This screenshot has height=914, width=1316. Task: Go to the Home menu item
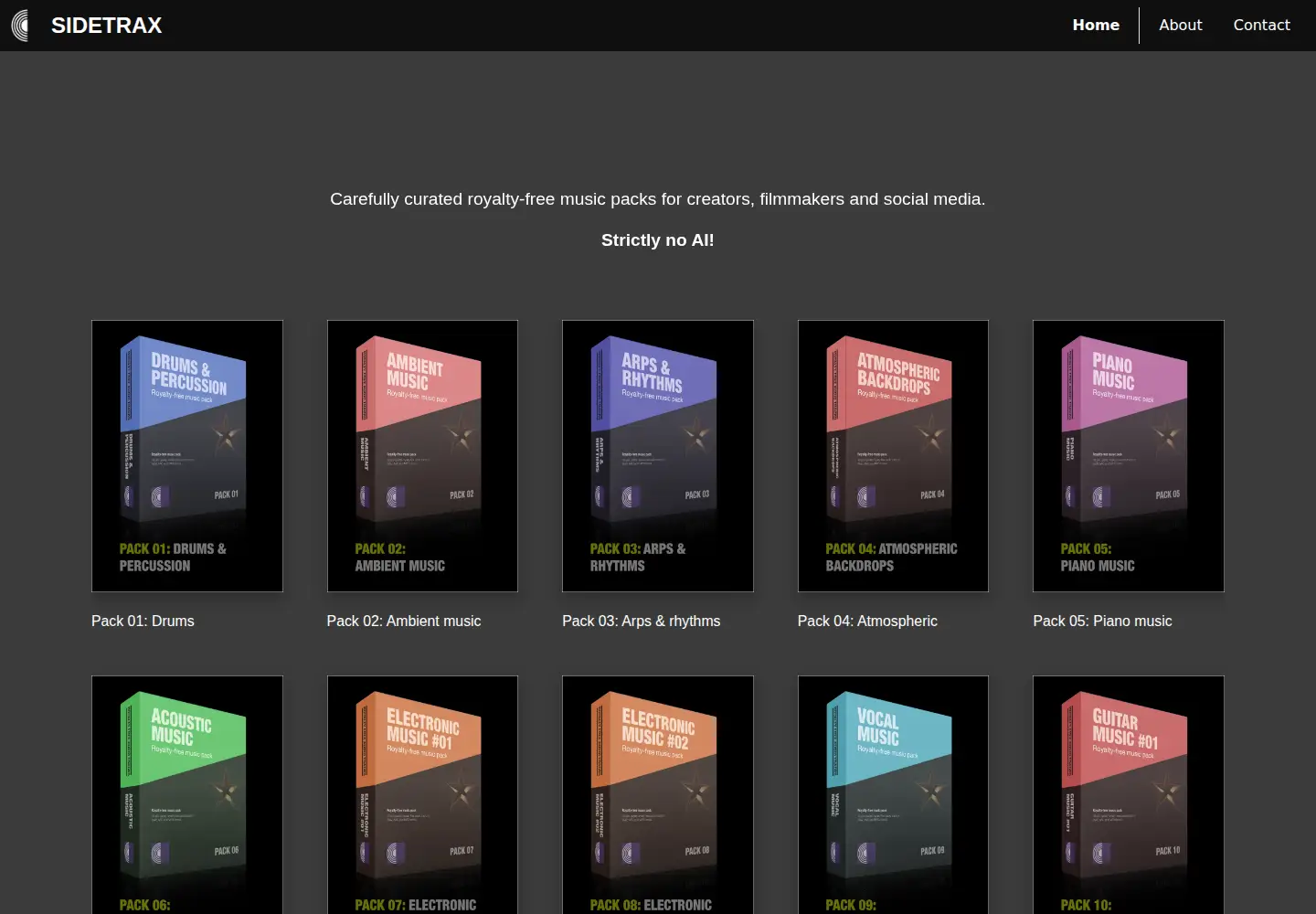(1096, 26)
